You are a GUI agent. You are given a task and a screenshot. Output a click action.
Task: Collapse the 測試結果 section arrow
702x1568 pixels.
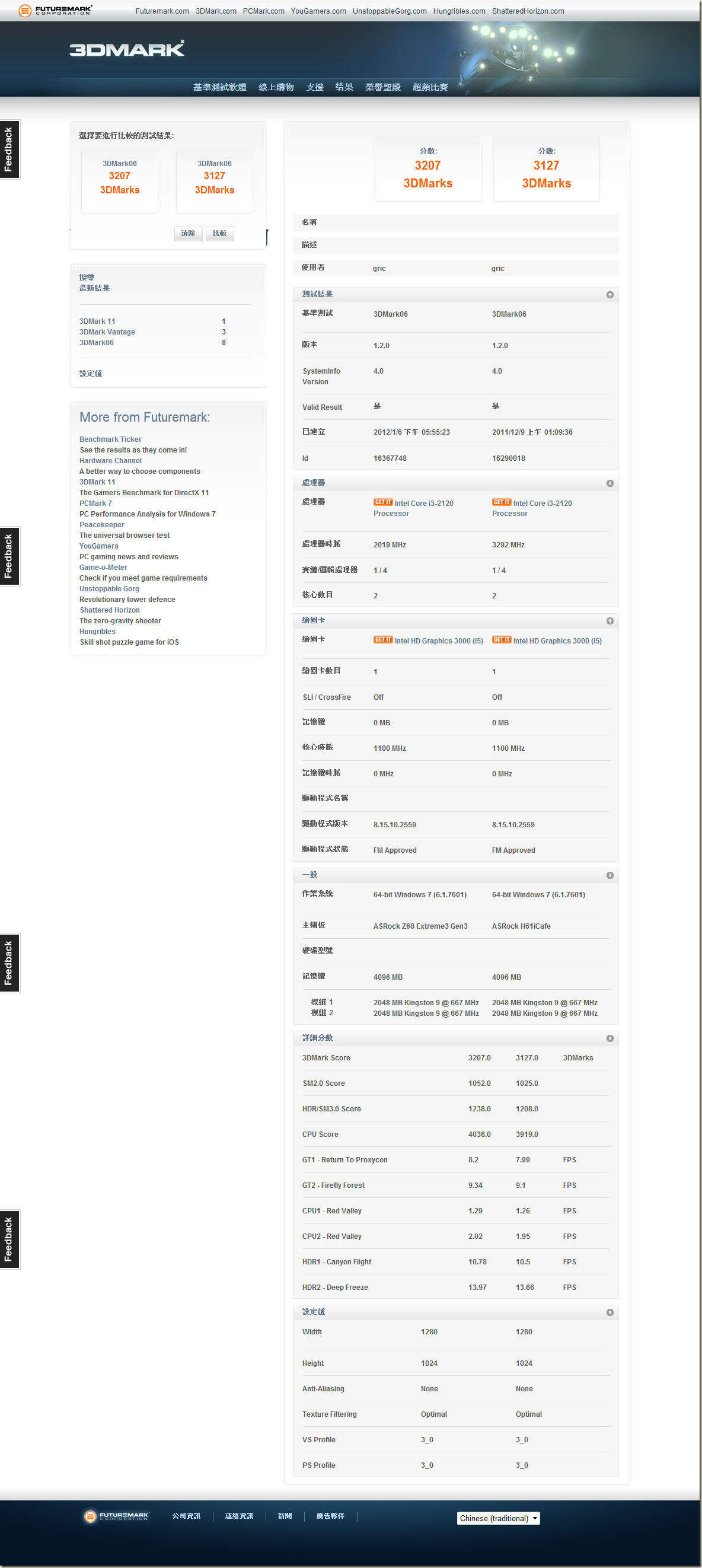click(610, 295)
